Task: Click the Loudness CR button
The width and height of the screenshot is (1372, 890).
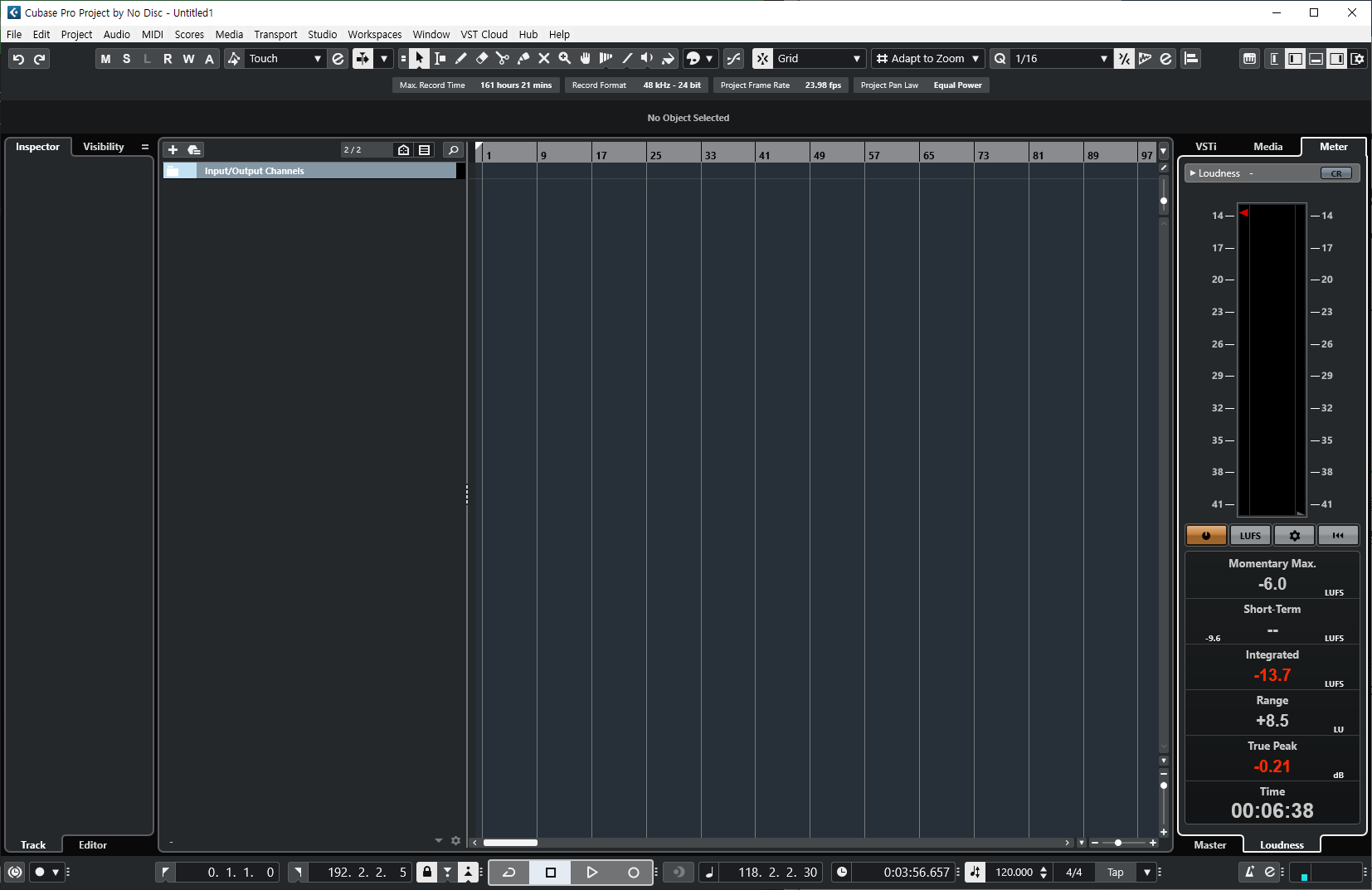Action: [x=1336, y=173]
